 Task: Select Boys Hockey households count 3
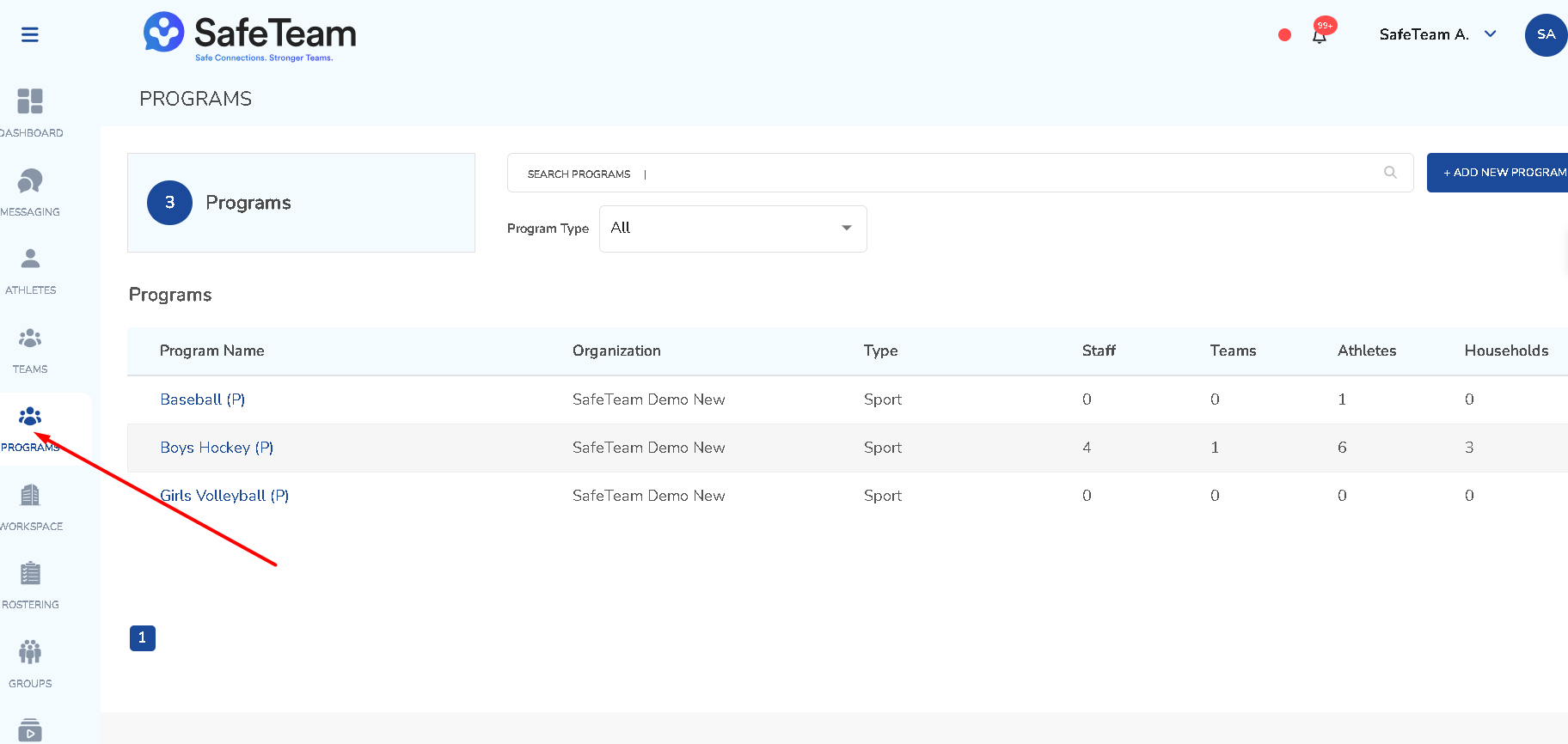[1469, 448]
